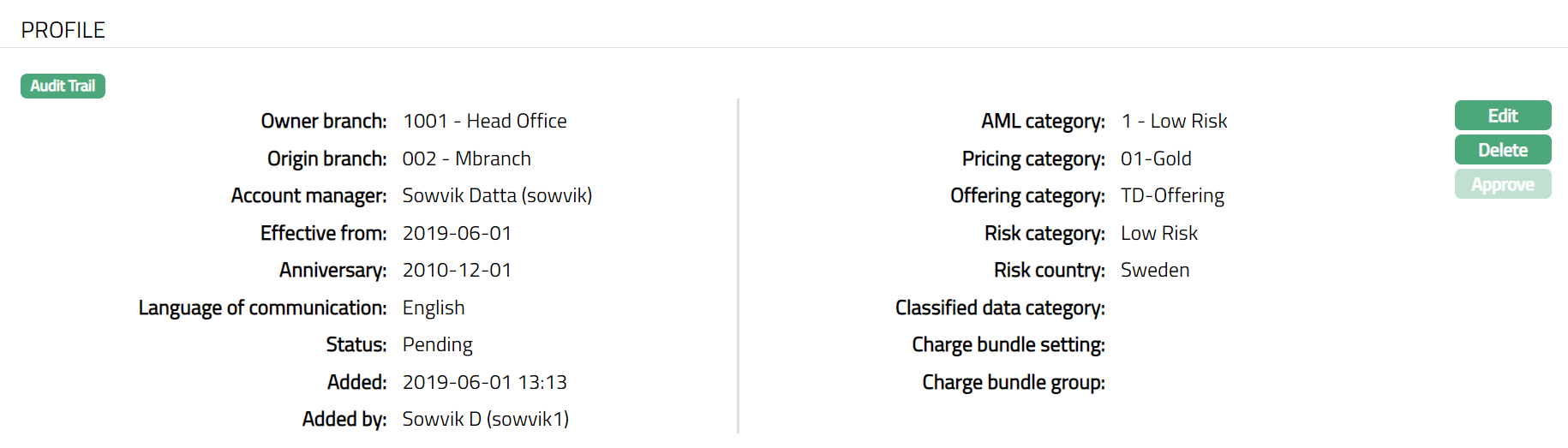Click the greyed Approve button
1568x448 pixels.
pos(1502,184)
